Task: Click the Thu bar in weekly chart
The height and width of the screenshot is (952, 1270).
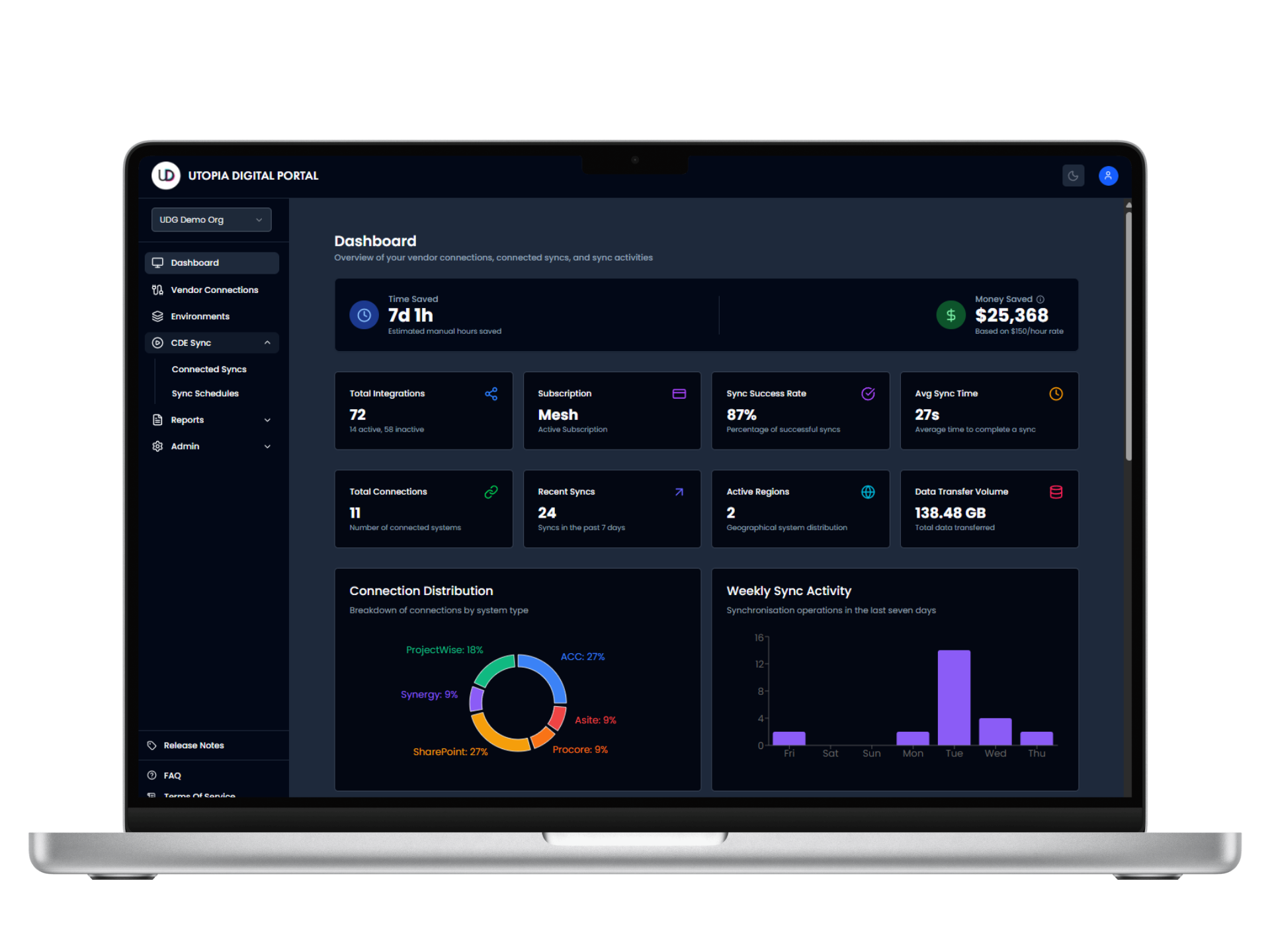Action: tap(1037, 738)
